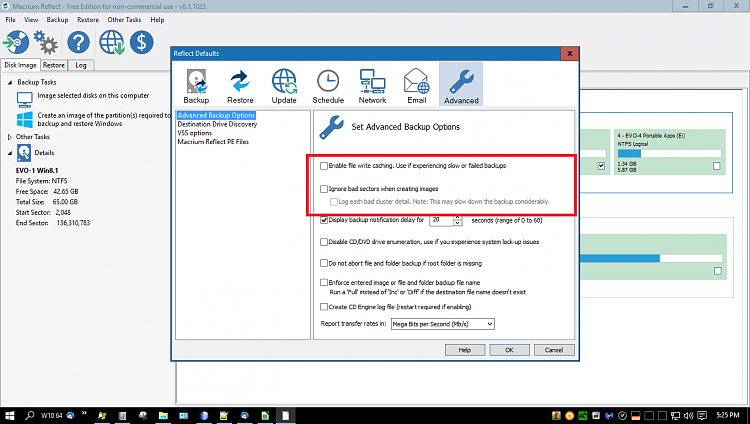Select the Disk Image tab
Screen dimensions: 750x424
click(x=21, y=65)
